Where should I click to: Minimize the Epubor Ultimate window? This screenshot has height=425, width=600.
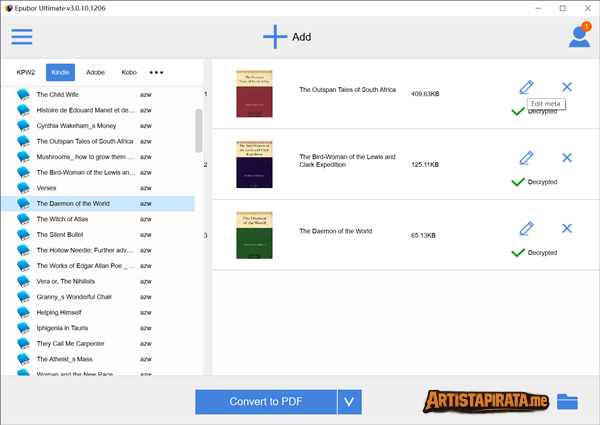point(538,8)
